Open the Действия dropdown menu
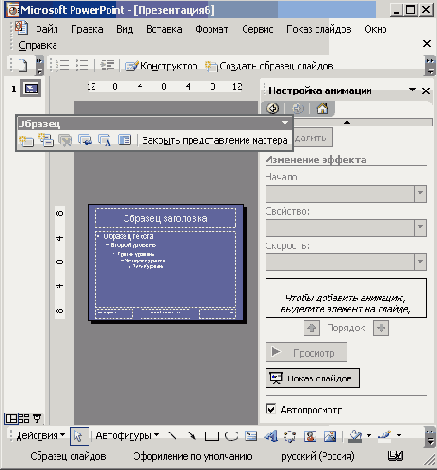The height and width of the screenshot is (470, 437). click(x=41, y=435)
